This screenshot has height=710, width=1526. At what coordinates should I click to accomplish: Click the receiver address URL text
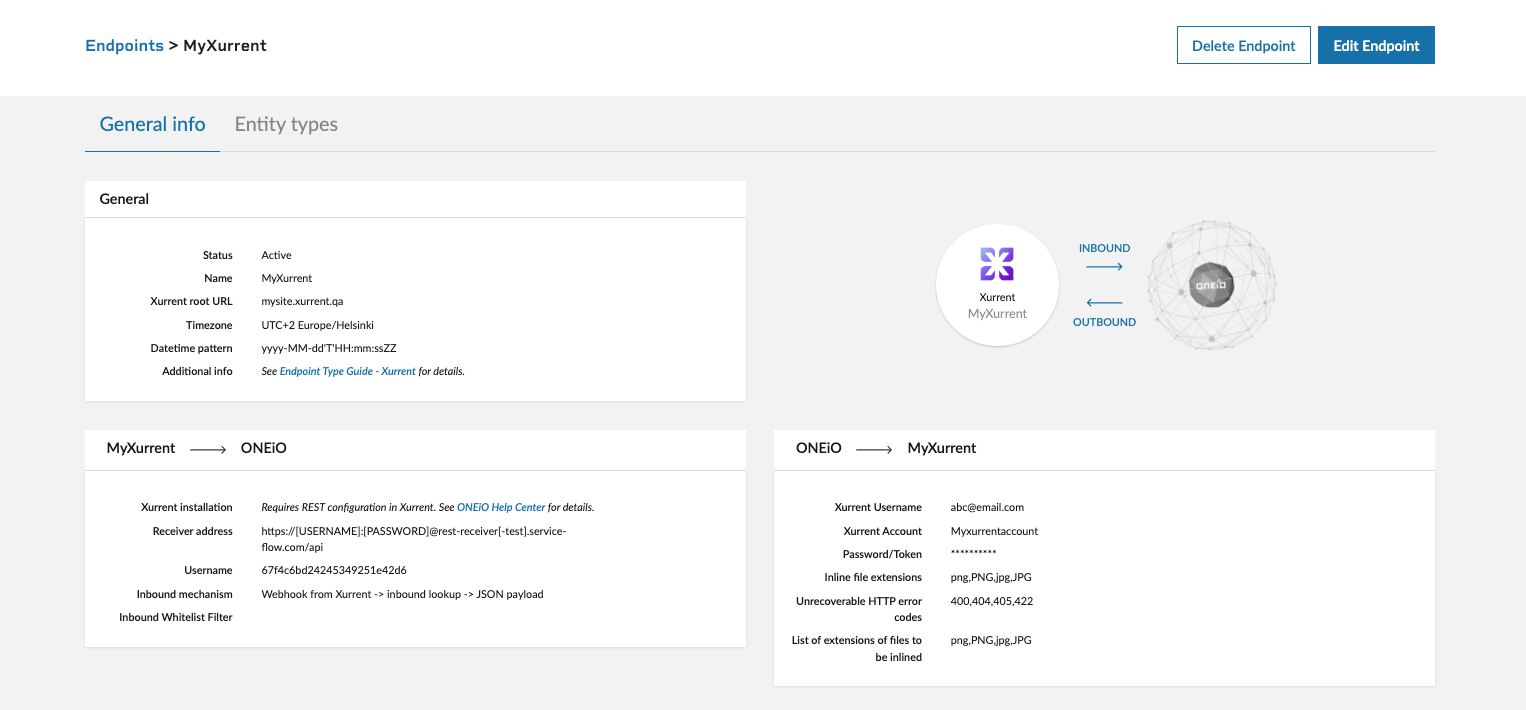tap(414, 539)
